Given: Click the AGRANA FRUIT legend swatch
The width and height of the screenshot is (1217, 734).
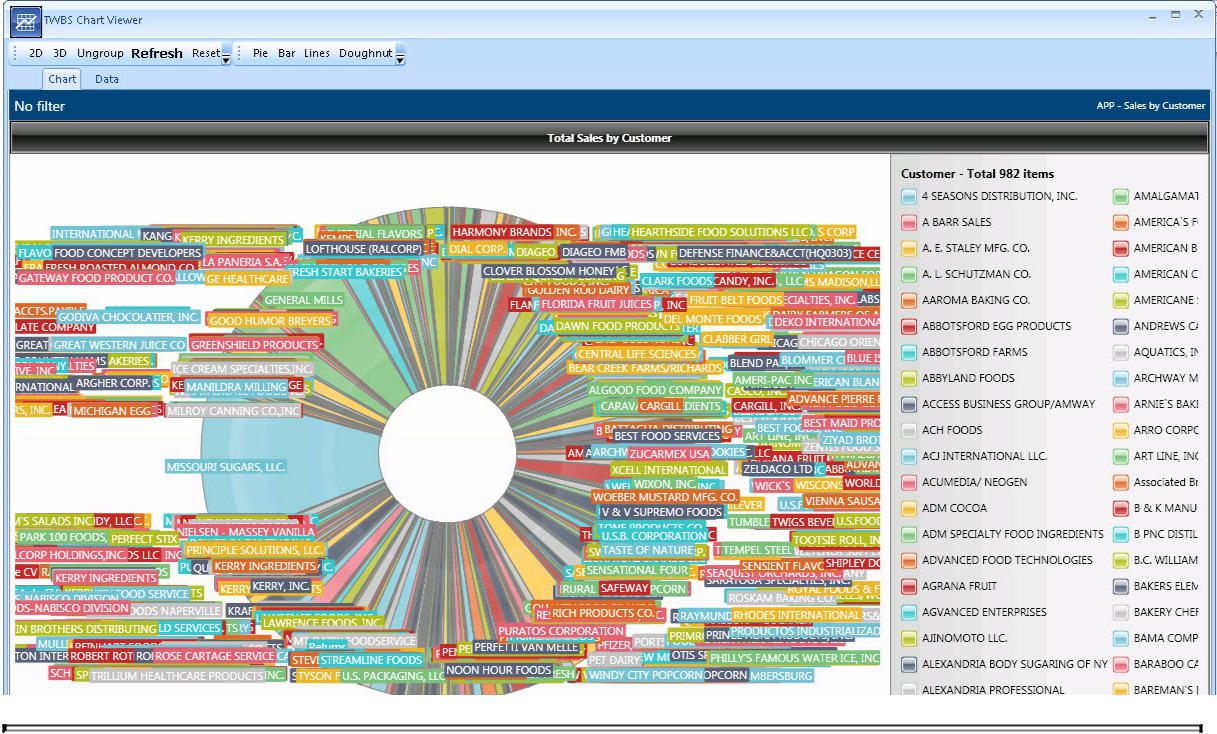Looking at the screenshot, I should (x=909, y=586).
